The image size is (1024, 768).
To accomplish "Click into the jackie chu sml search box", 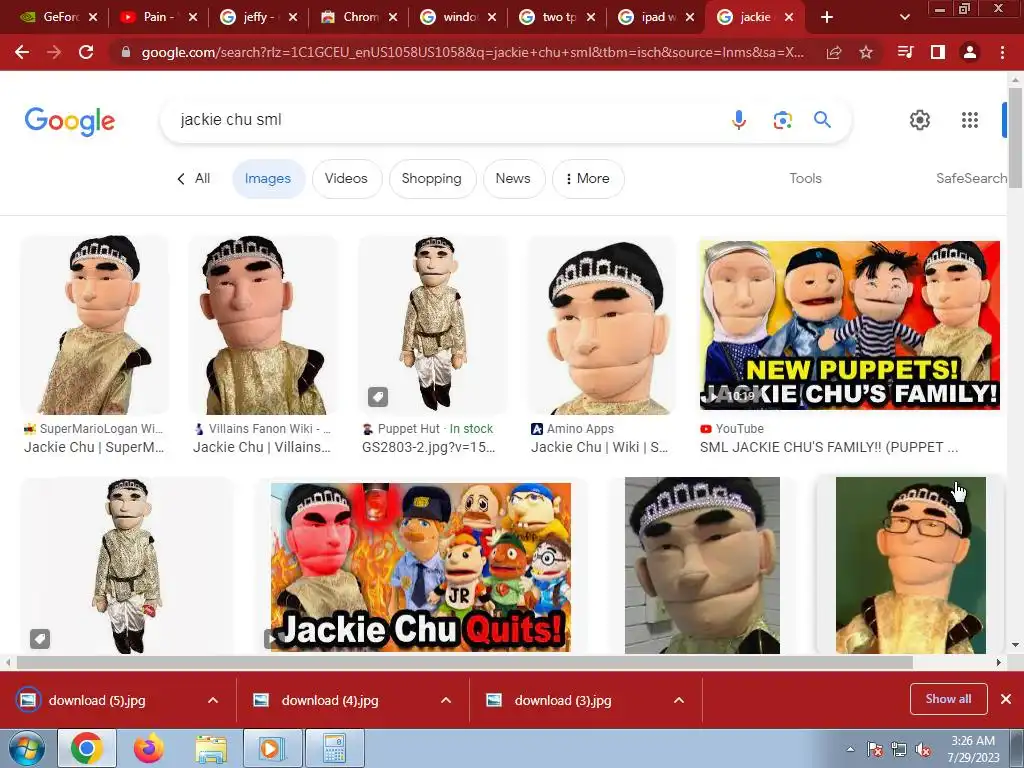I will pyautogui.click(x=444, y=120).
